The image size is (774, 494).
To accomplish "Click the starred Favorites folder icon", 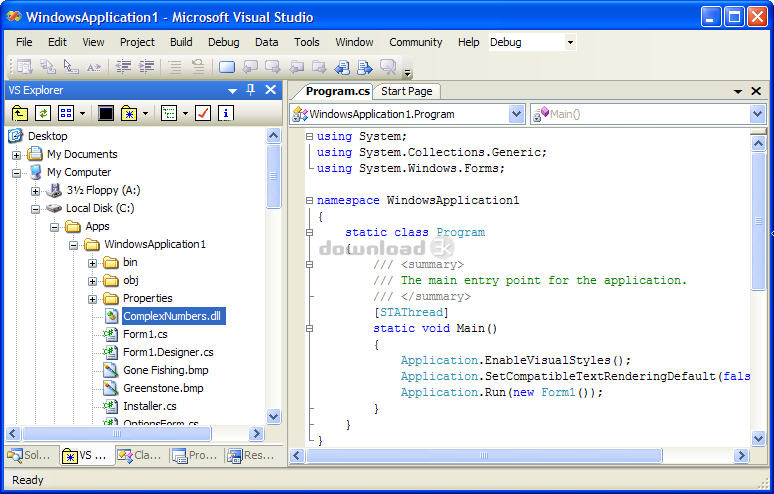I will [129, 114].
